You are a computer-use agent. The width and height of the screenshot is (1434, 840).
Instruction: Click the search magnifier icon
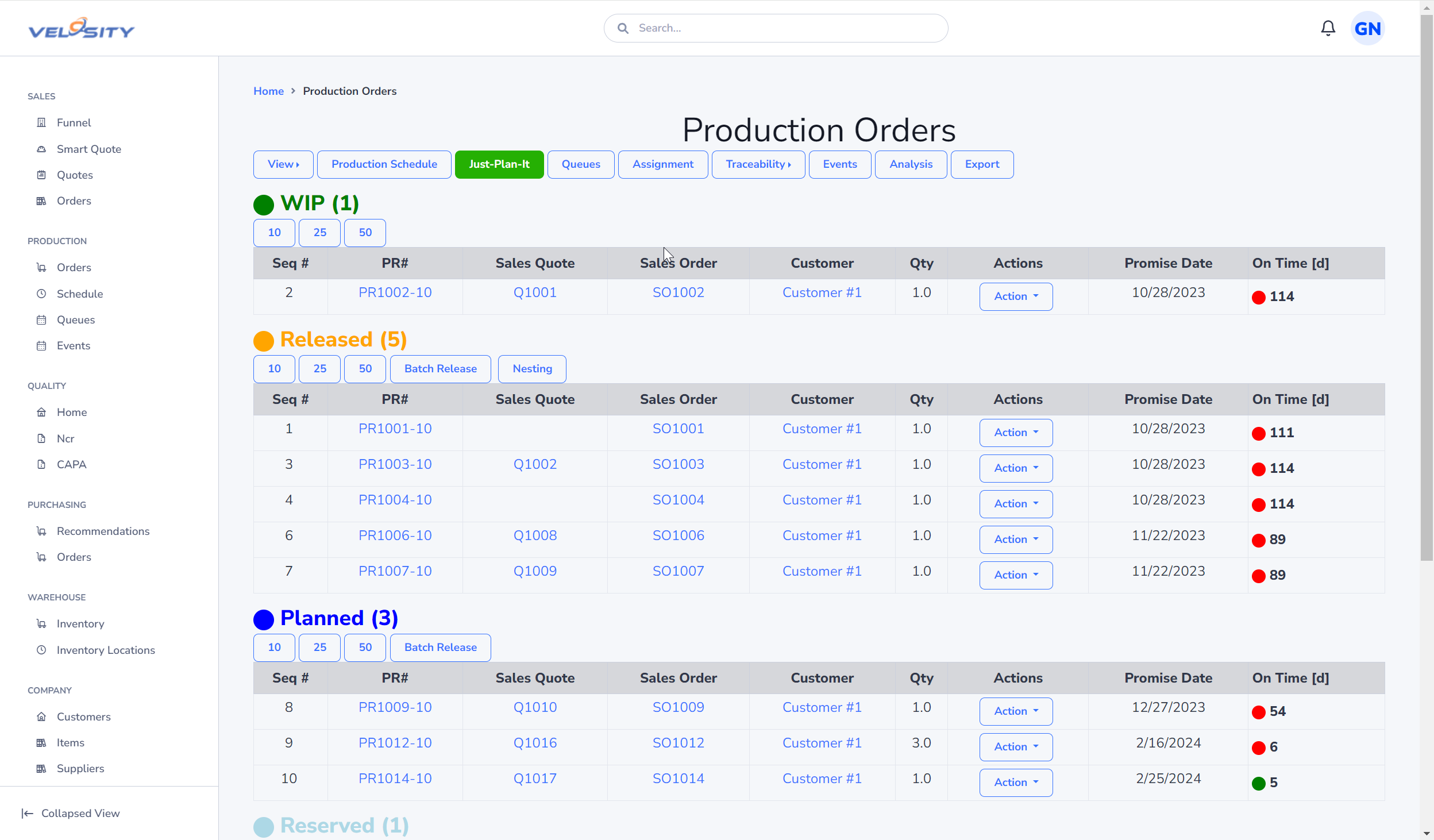[623, 28]
